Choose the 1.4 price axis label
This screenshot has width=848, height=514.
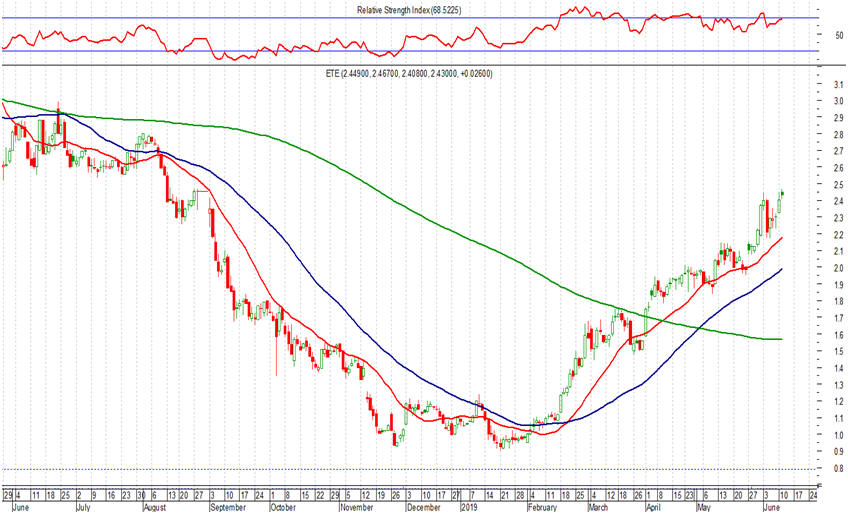coord(838,368)
